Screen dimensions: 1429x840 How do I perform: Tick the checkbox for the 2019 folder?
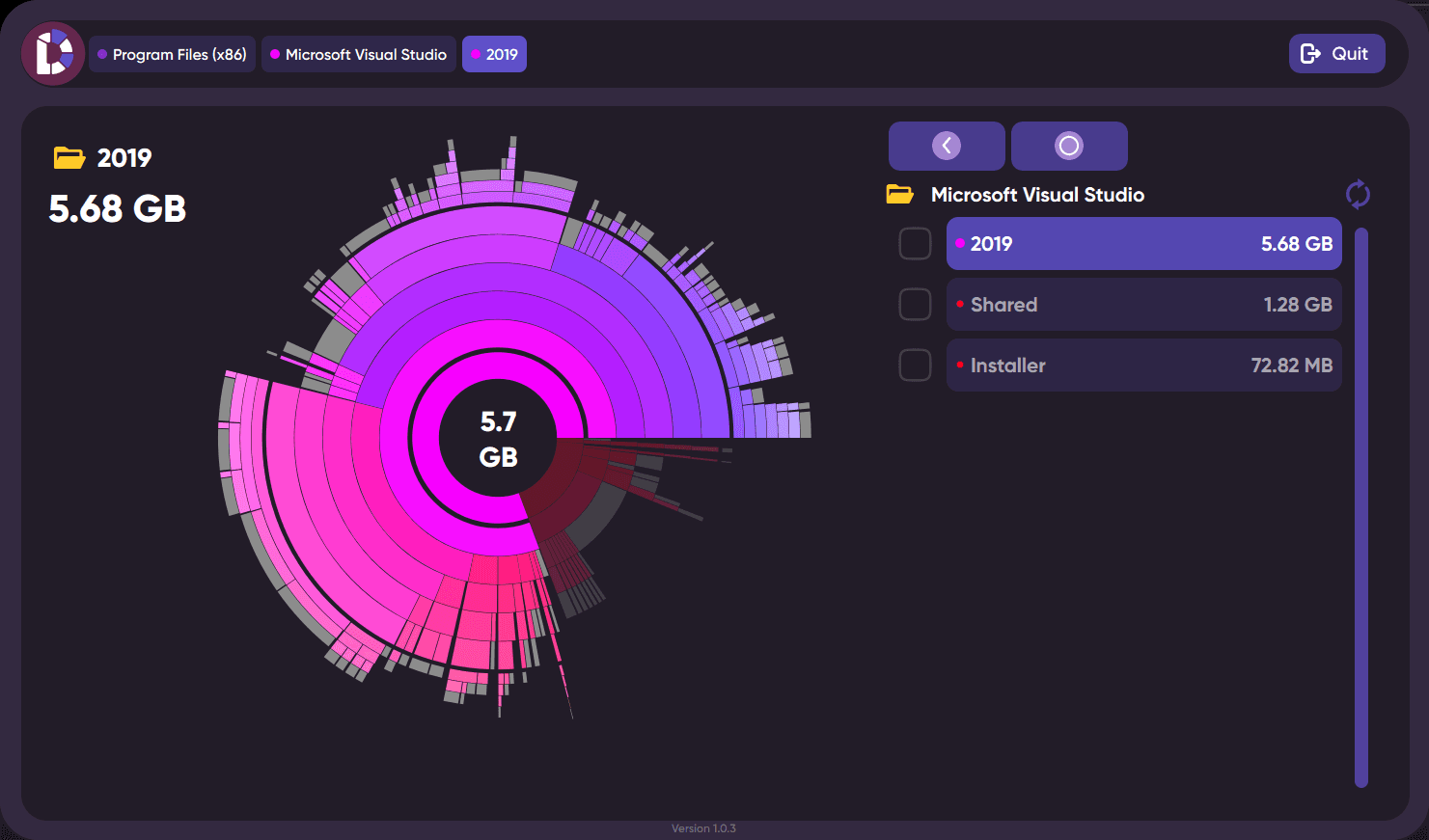(x=915, y=244)
